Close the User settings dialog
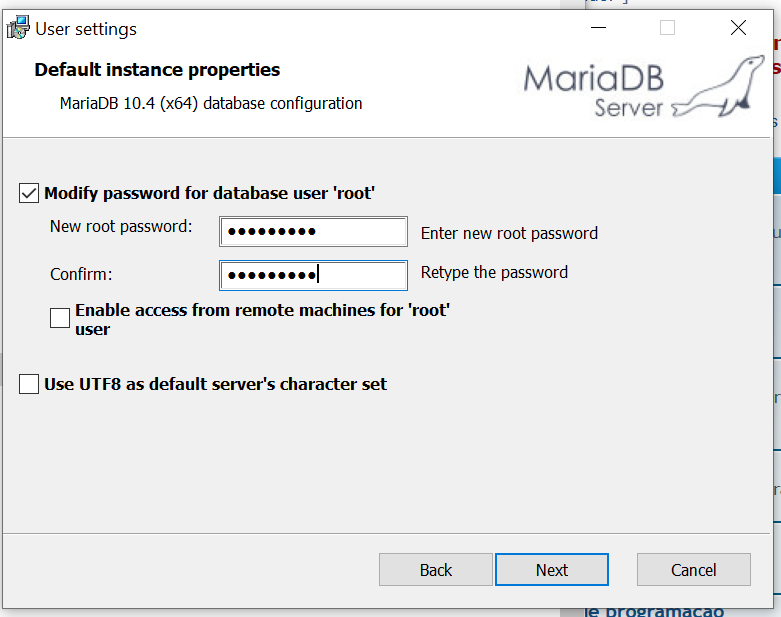 738,28
